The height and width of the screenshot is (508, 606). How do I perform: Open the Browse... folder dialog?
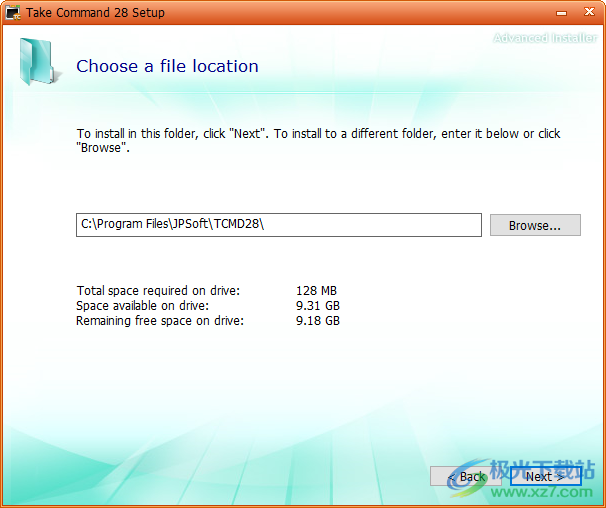(535, 225)
